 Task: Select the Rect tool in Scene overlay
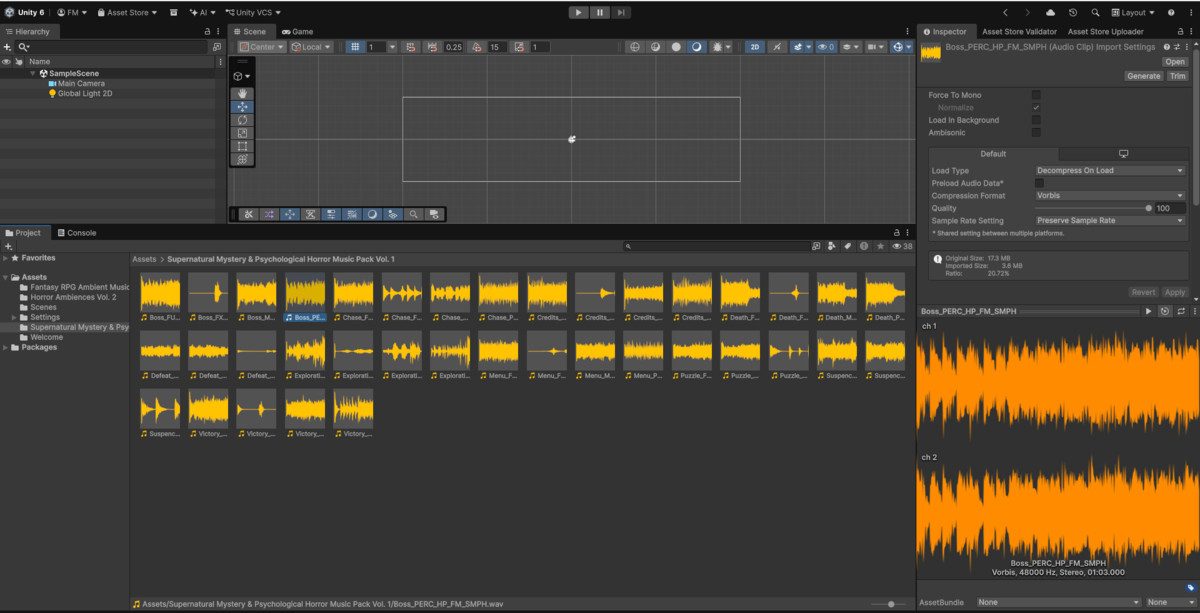pos(242,146)
